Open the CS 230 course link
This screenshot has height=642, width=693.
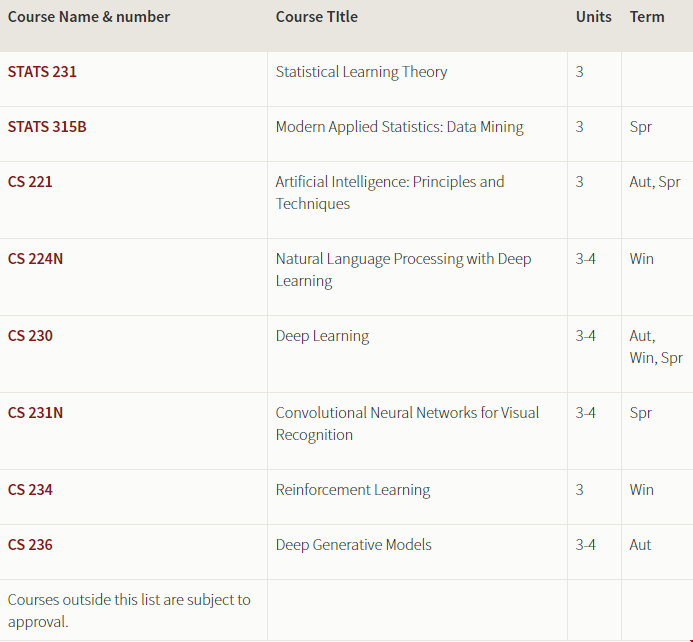tap(30, 336)
